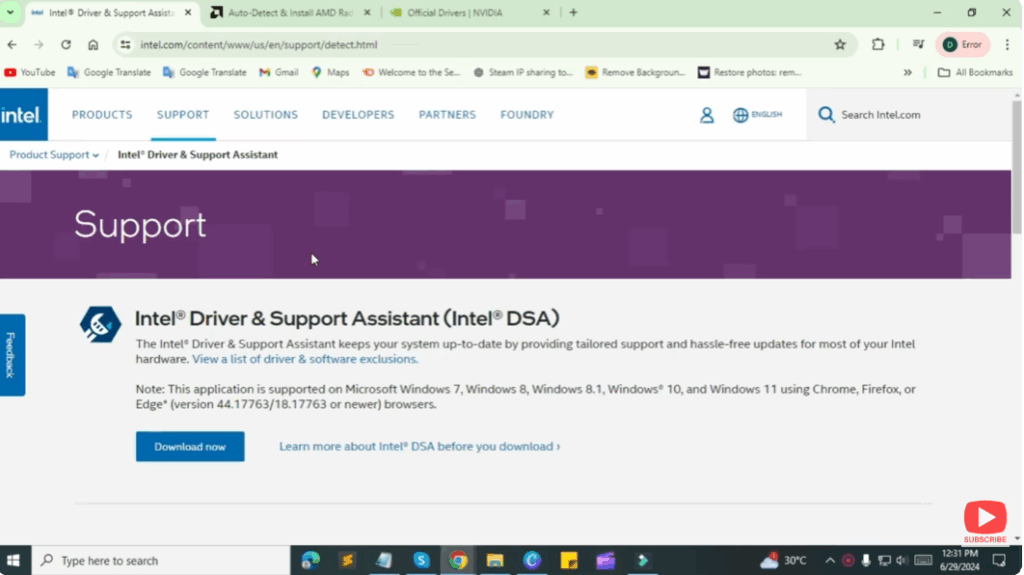Click the globe language icon
This screenshot has width=1024, height=575.
pos(741,115)
